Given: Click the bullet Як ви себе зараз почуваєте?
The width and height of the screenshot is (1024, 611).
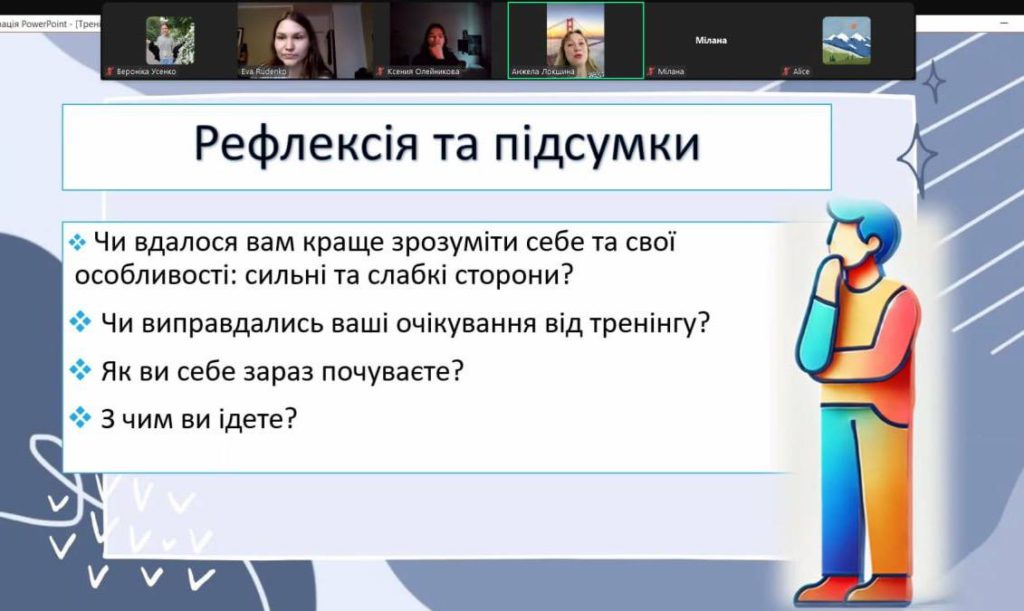Looking at the screenshot, I should (266, 371).
